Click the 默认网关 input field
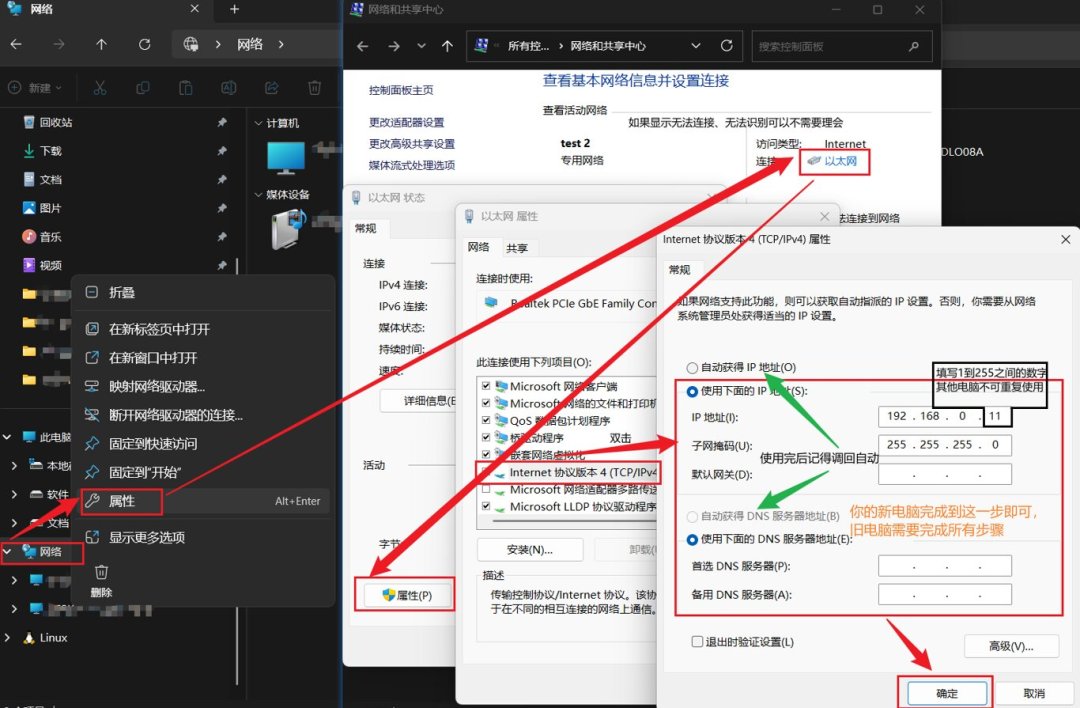This screenshot has width=1080, height=708. coord(944,474)
